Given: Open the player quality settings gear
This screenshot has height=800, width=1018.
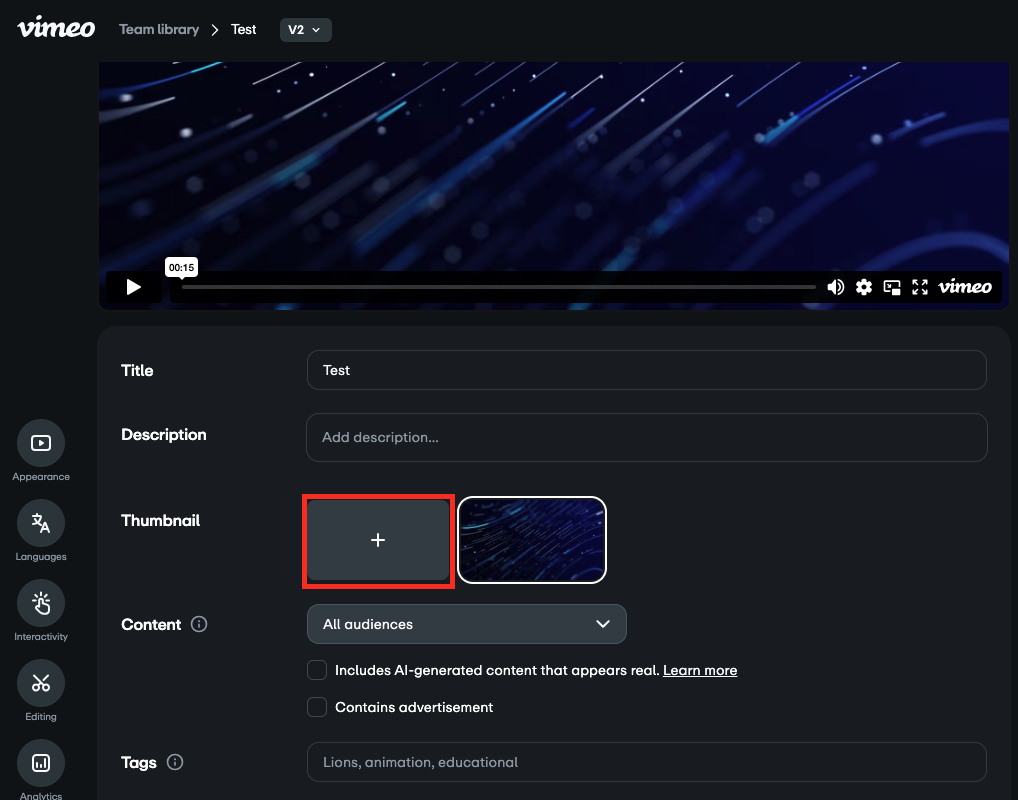Looking at the screenshot, I should tap(863, 287).
